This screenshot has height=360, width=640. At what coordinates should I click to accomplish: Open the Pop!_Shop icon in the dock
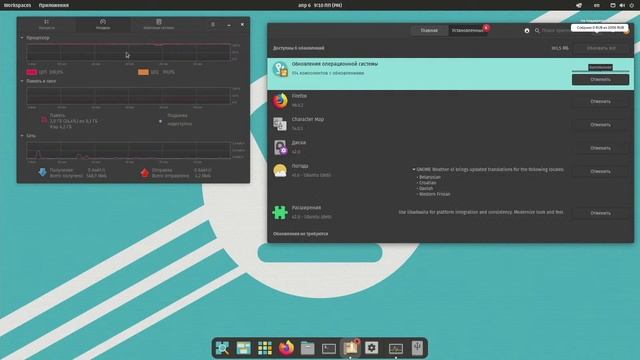pyautogui.click(x=350, y=348)
